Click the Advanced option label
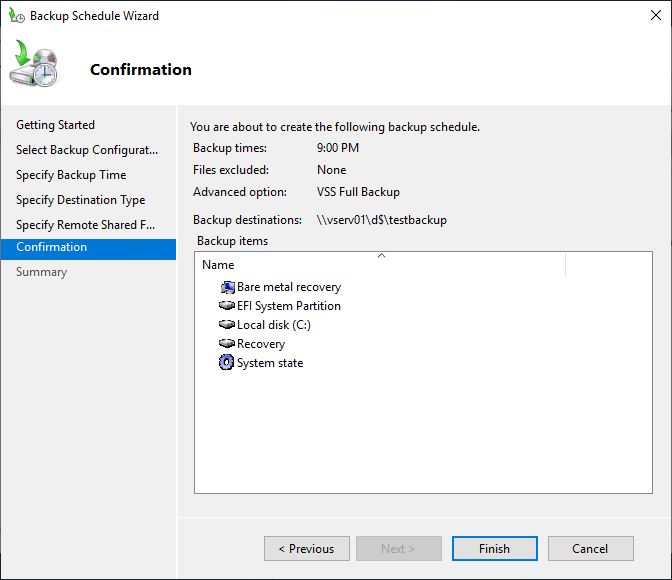Screen dimensions: 672x580 tap(240, 192)
